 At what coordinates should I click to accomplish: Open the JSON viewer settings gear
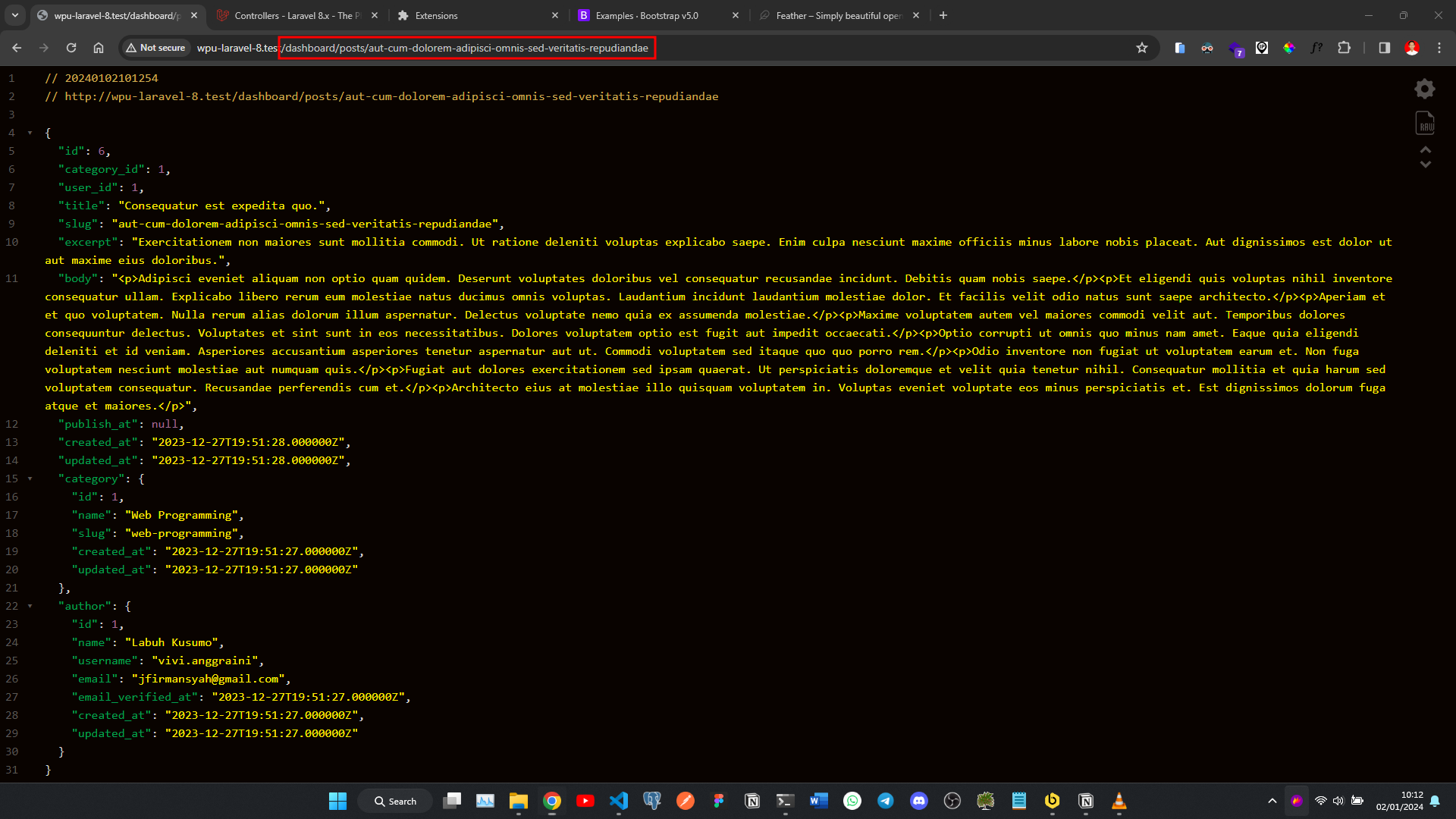[x=1425, y=89]
